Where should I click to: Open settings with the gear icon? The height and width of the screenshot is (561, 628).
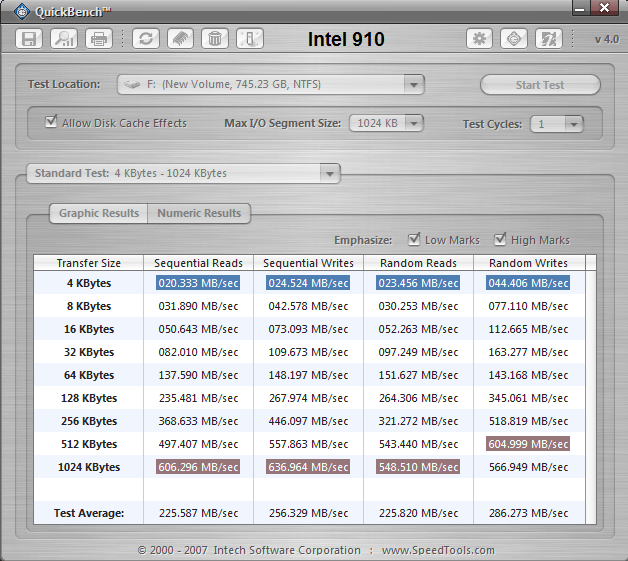[x=480, y=39]
